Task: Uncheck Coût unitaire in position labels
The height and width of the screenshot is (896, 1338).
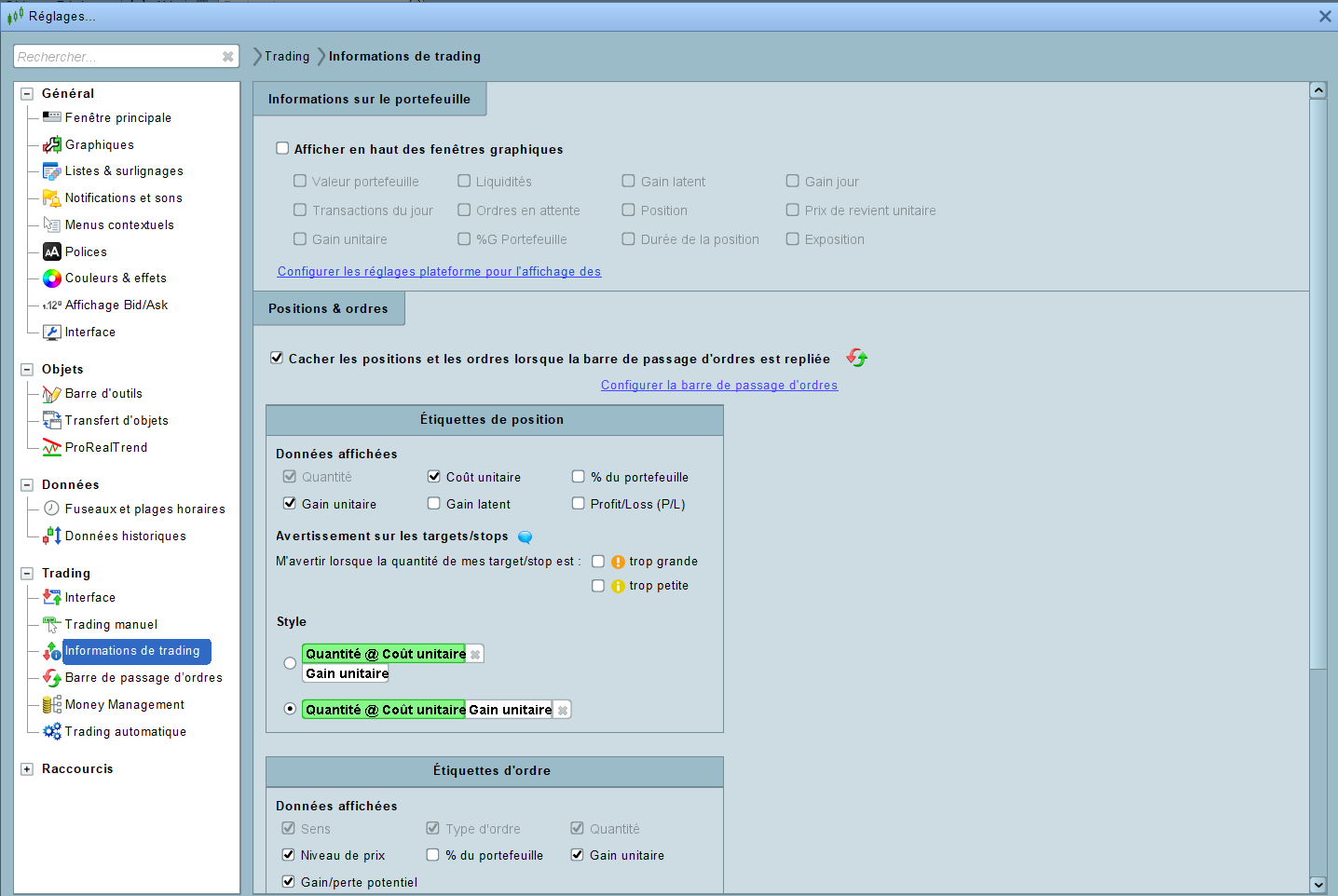Action: pyautogui.click(x=434, y=476)
